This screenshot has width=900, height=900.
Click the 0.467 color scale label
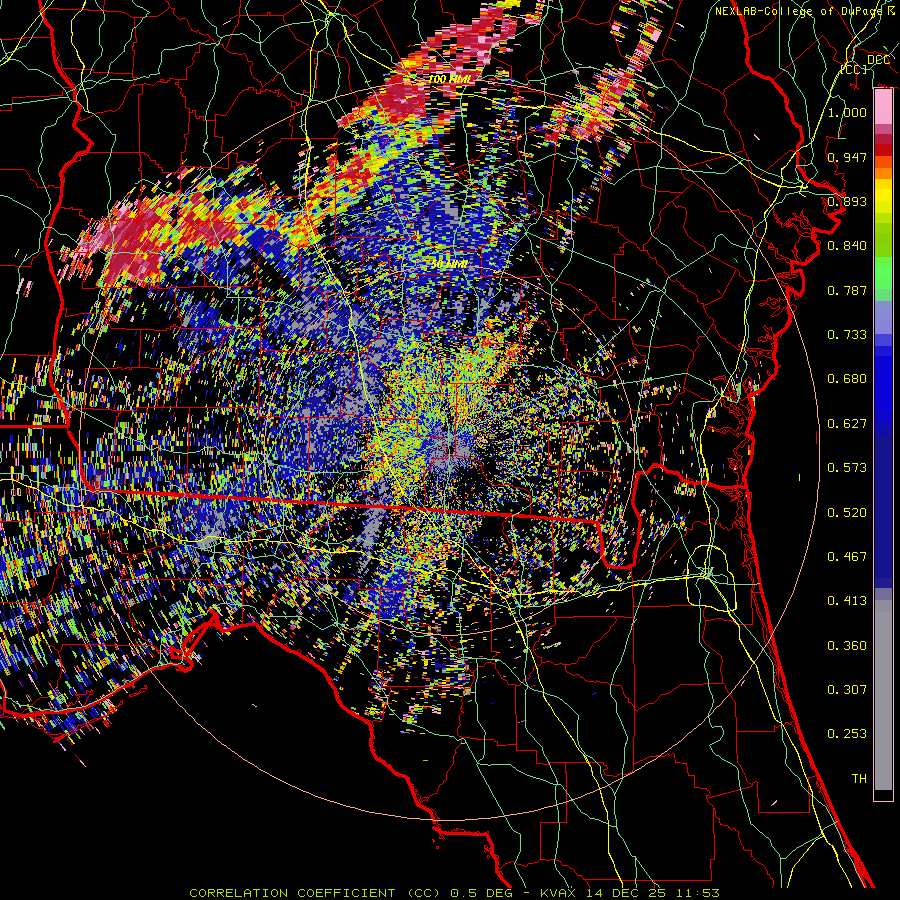click(x=847, y=557)
